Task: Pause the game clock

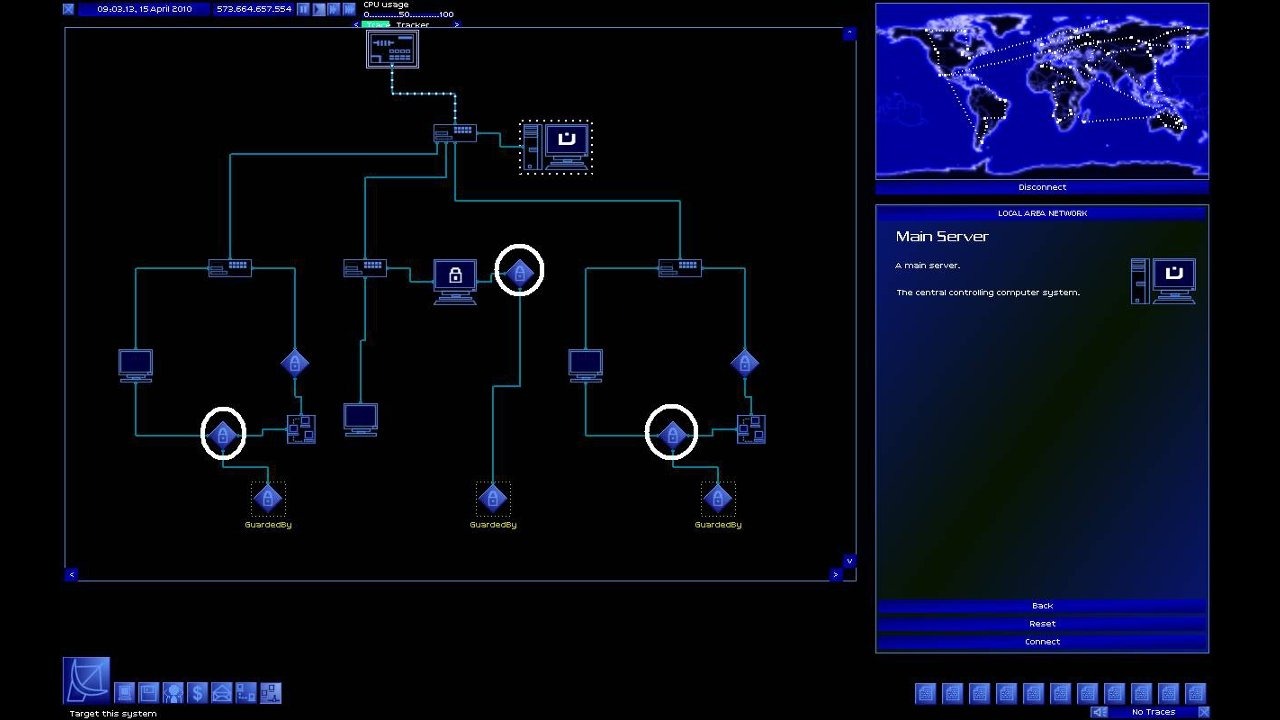Action: (303, 9)
